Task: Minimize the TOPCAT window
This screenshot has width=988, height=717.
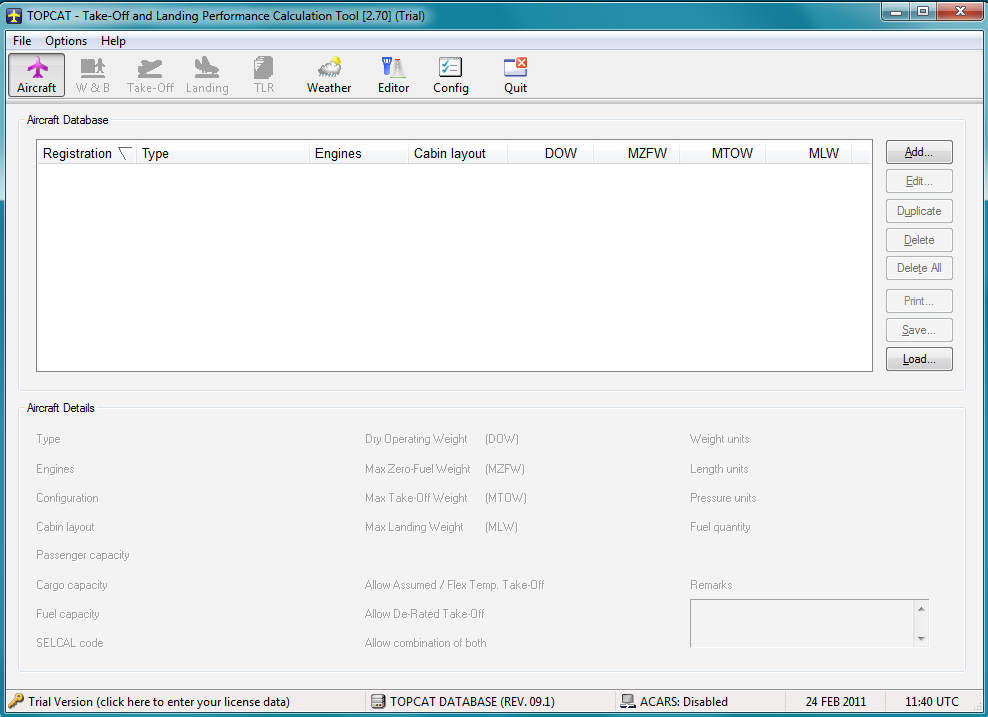Action: tap(895, 11)
